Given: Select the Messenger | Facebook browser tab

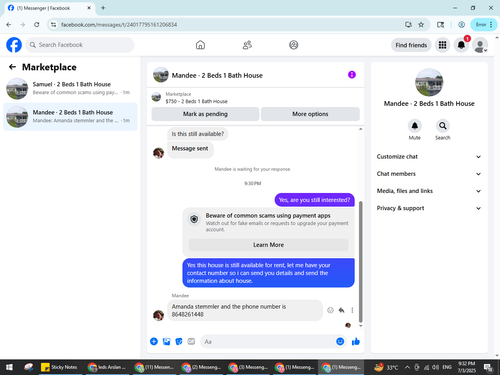Looking at the screenshot, I should 50,8.
